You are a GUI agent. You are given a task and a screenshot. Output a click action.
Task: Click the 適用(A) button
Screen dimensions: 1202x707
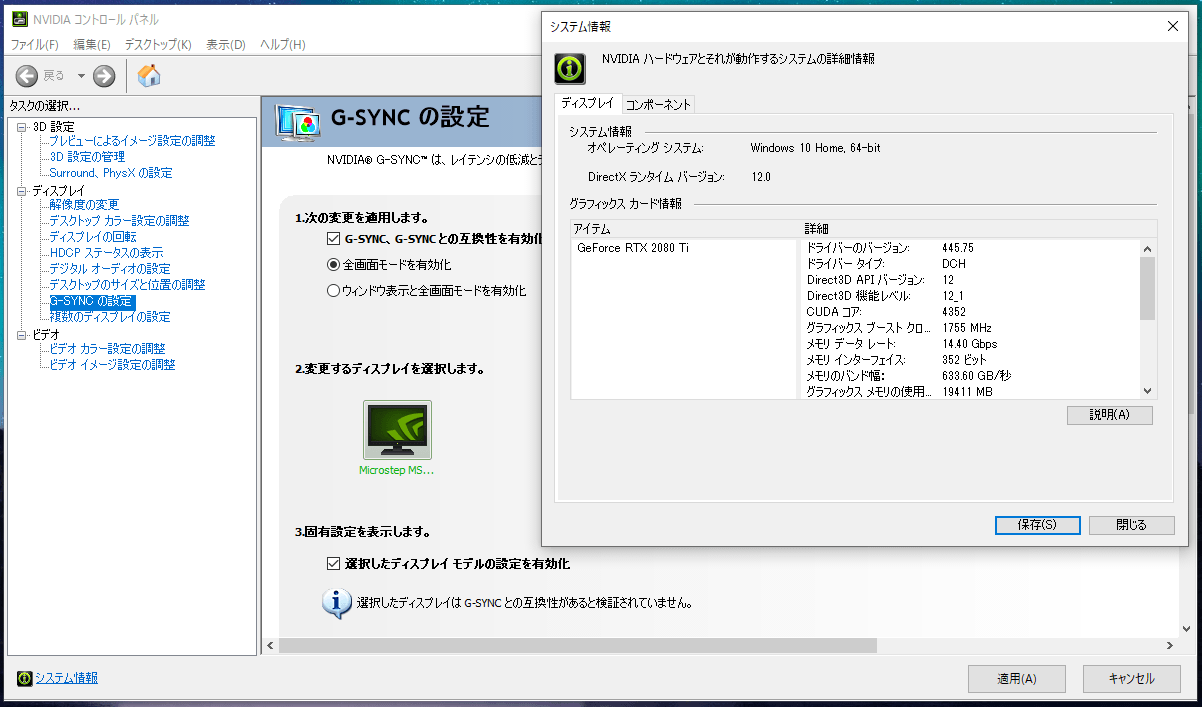(x=1017, y=679)
